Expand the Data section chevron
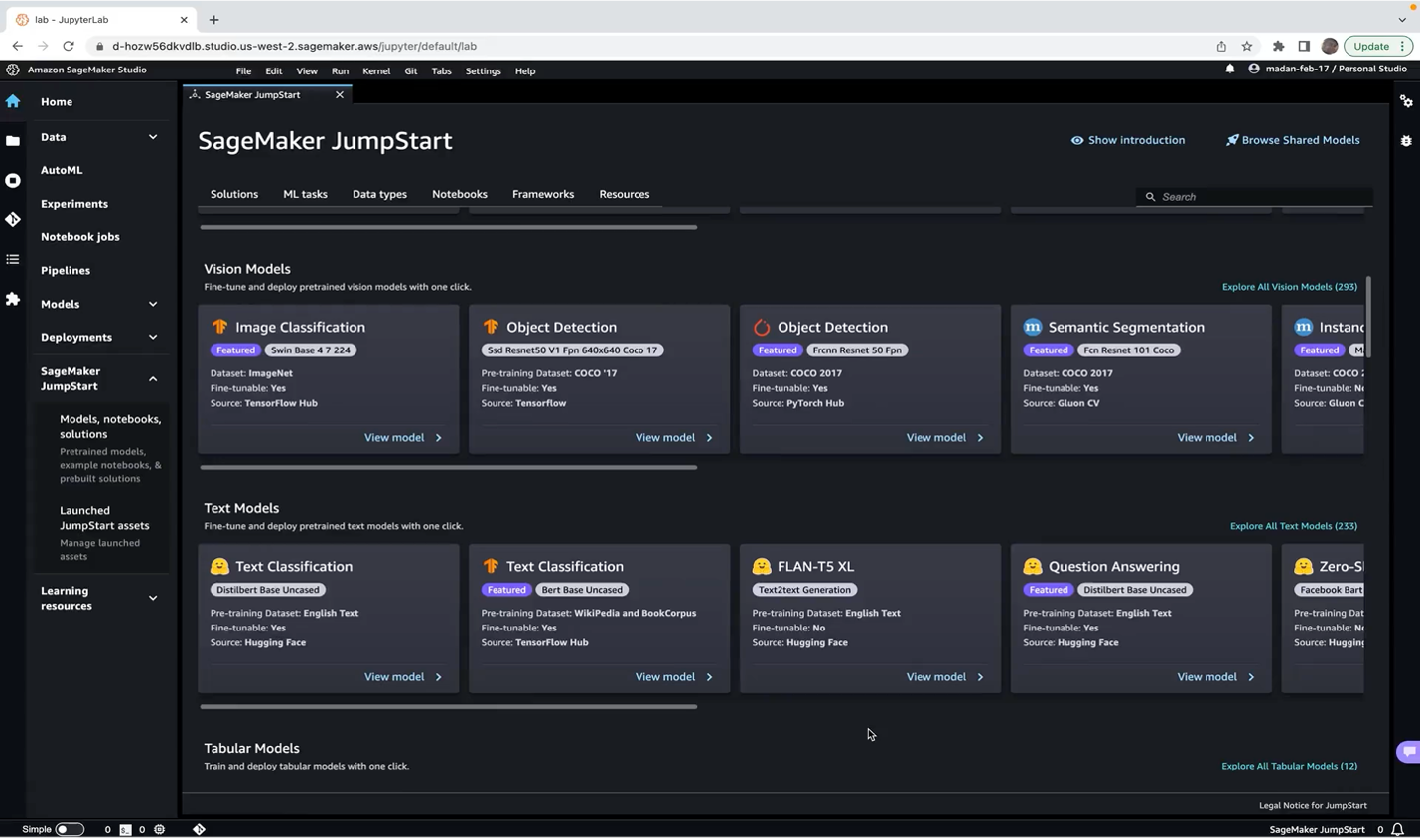This screenshot has height=840, width=1420. coord(153,137)
